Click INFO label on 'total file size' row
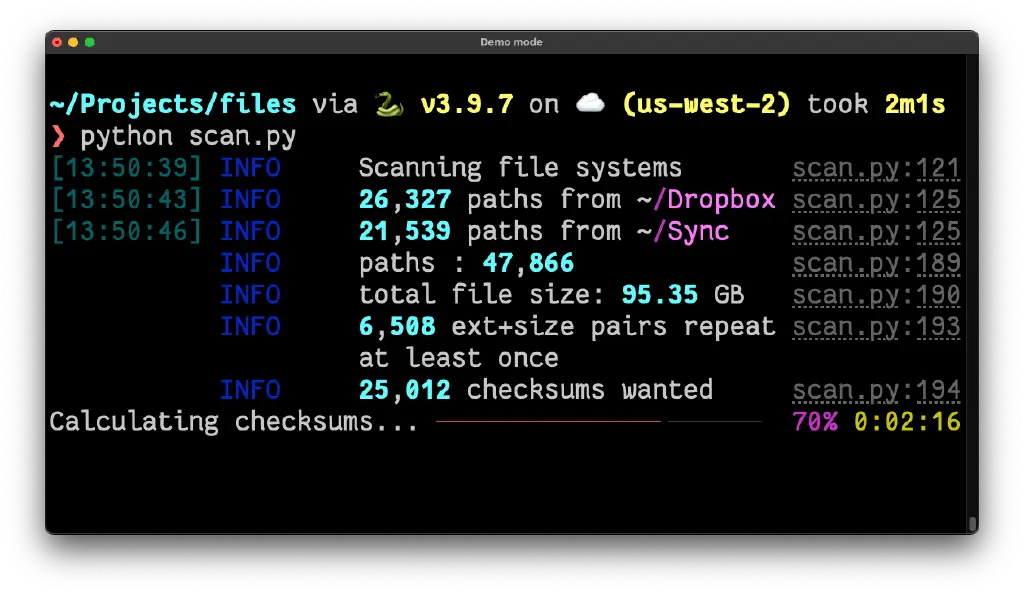 (x=250, y=295)
